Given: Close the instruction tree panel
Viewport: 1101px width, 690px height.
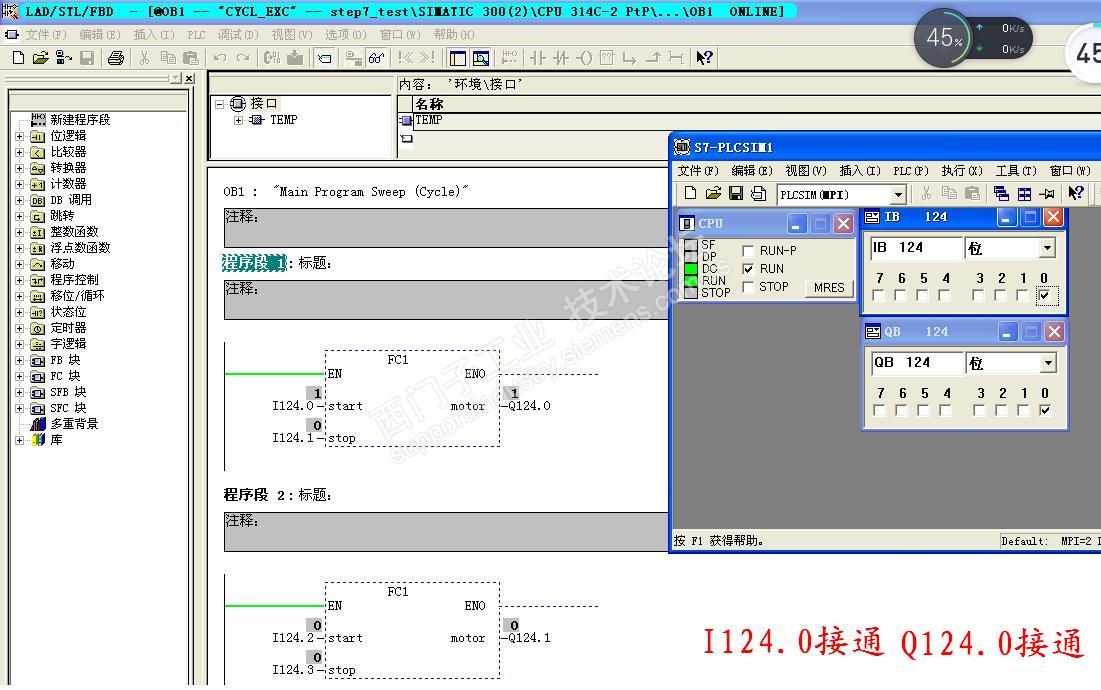Looking at the screenshot, I should click(190, 79).
